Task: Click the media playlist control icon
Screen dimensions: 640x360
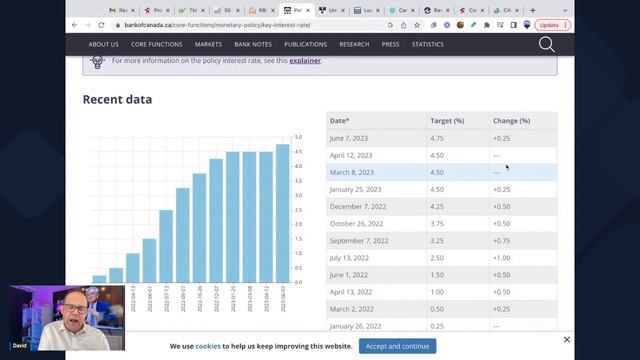Action: click(500, 25)
